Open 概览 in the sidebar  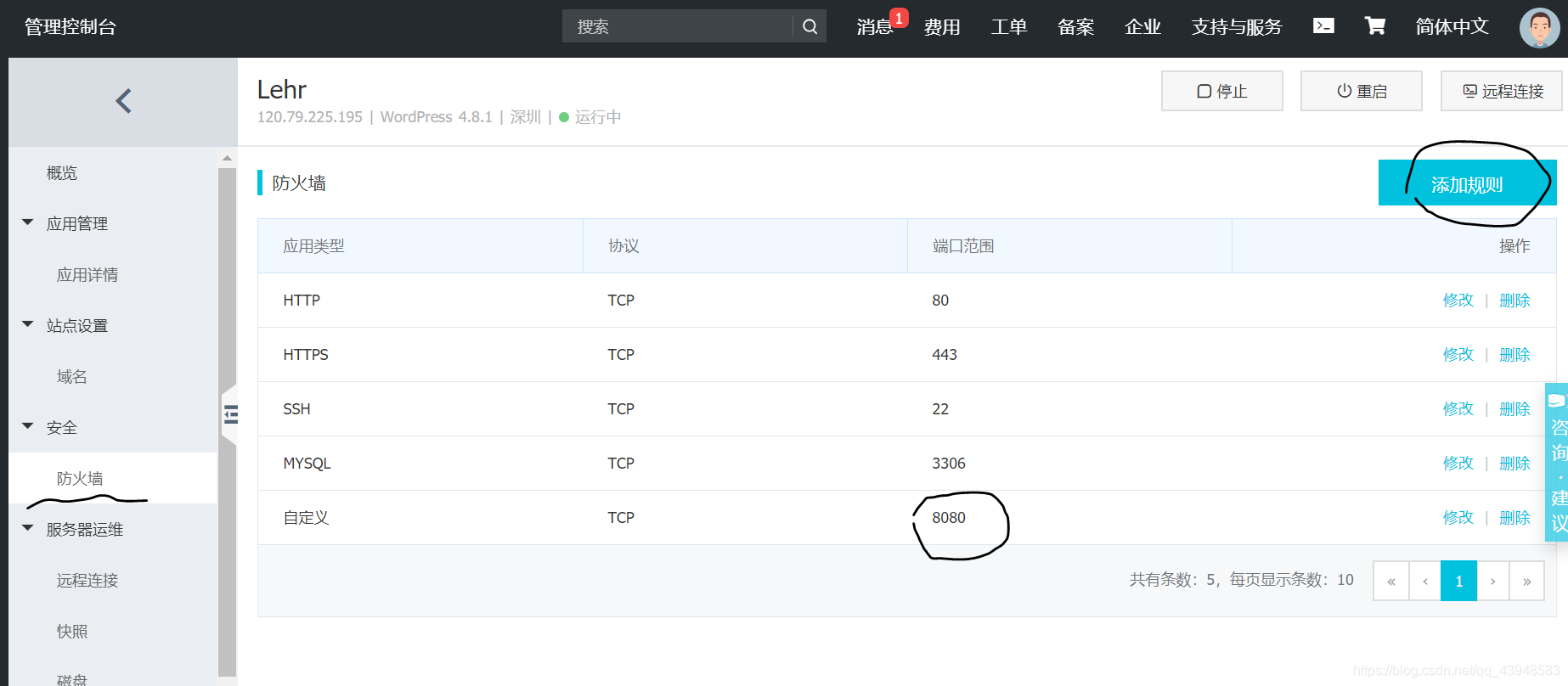tap(62, 173)
